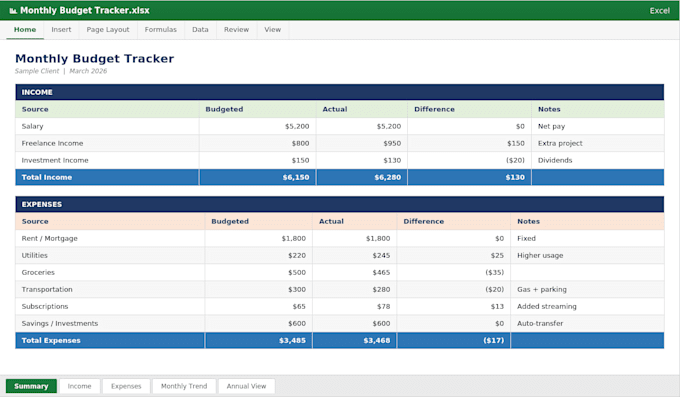The height and width of the screenshot is (397, 680).
Task: Click the Subscriptions row label
Action: click(45, 306)
